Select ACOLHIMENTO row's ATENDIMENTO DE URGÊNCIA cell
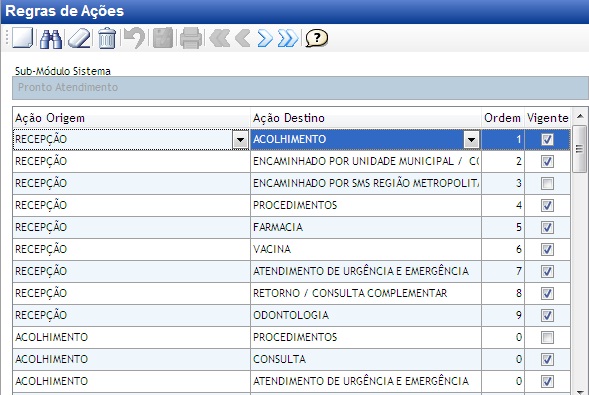 tap(366, 381)
